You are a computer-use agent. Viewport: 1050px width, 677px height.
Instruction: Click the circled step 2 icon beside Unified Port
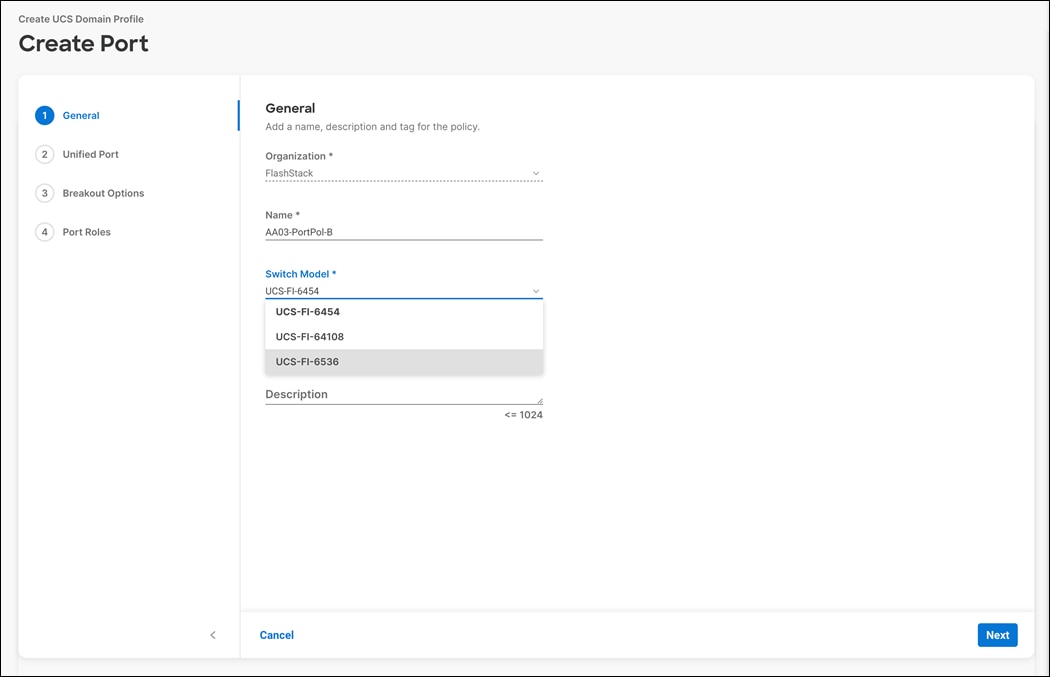click(44, 154)
